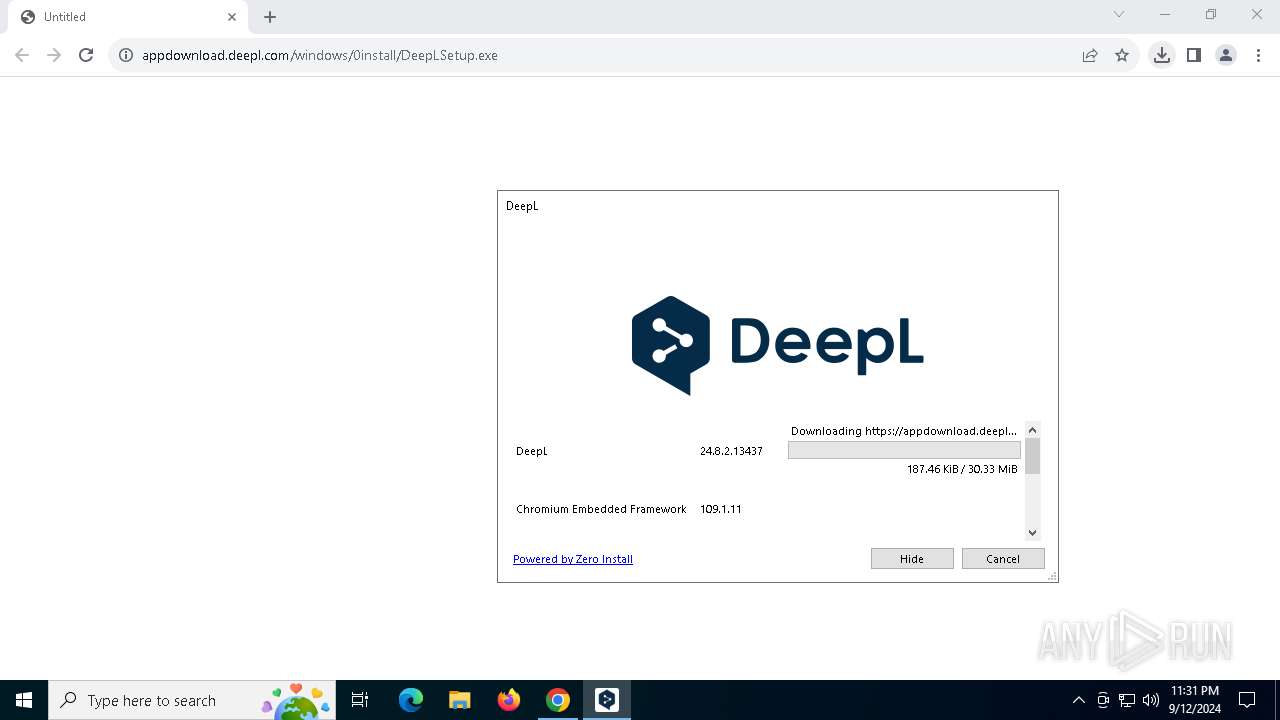Bookmark this tab with star icon
This screenshot has height=720, width=1280.
click(x=1122, y=55)
